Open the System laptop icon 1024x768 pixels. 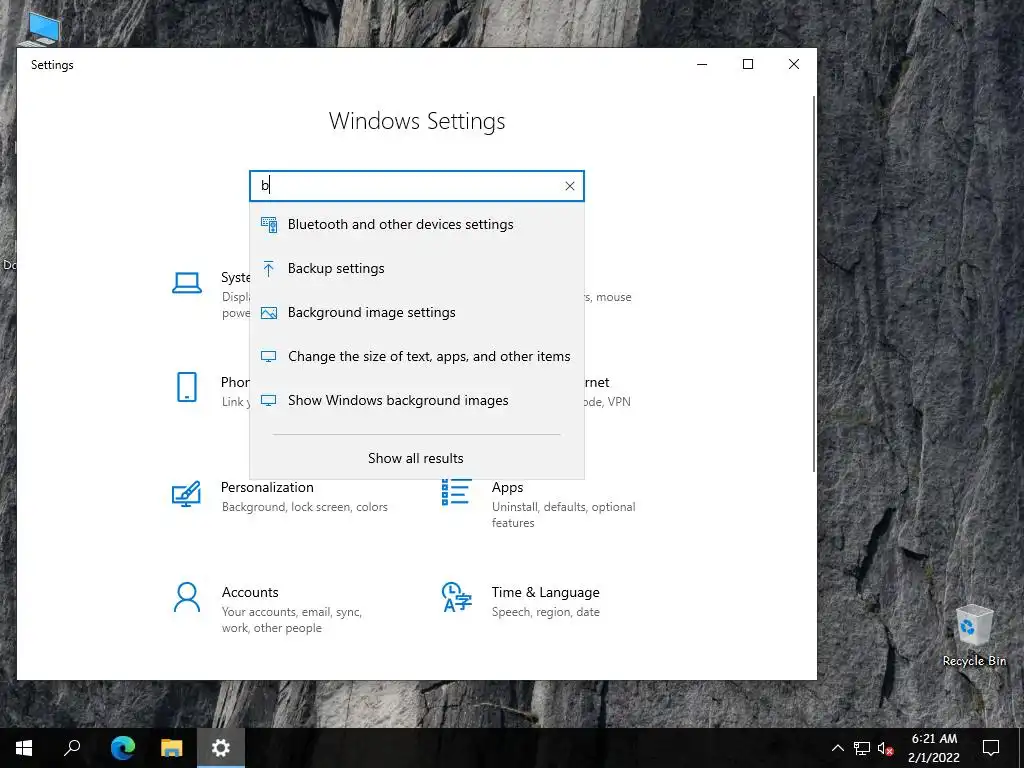(x=187, y=283)
